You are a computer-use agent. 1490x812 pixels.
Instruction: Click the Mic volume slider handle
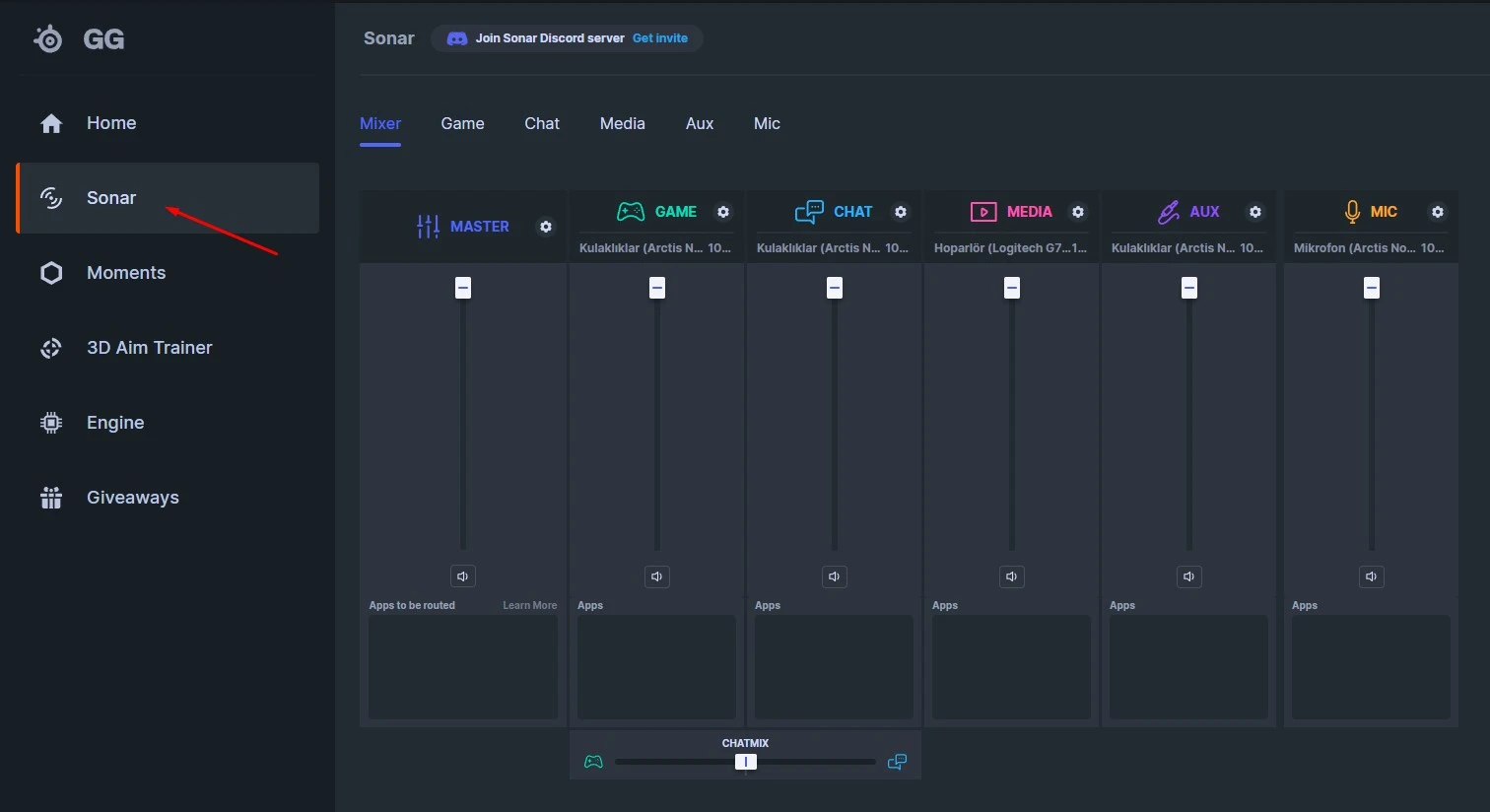coord(1372,288)
